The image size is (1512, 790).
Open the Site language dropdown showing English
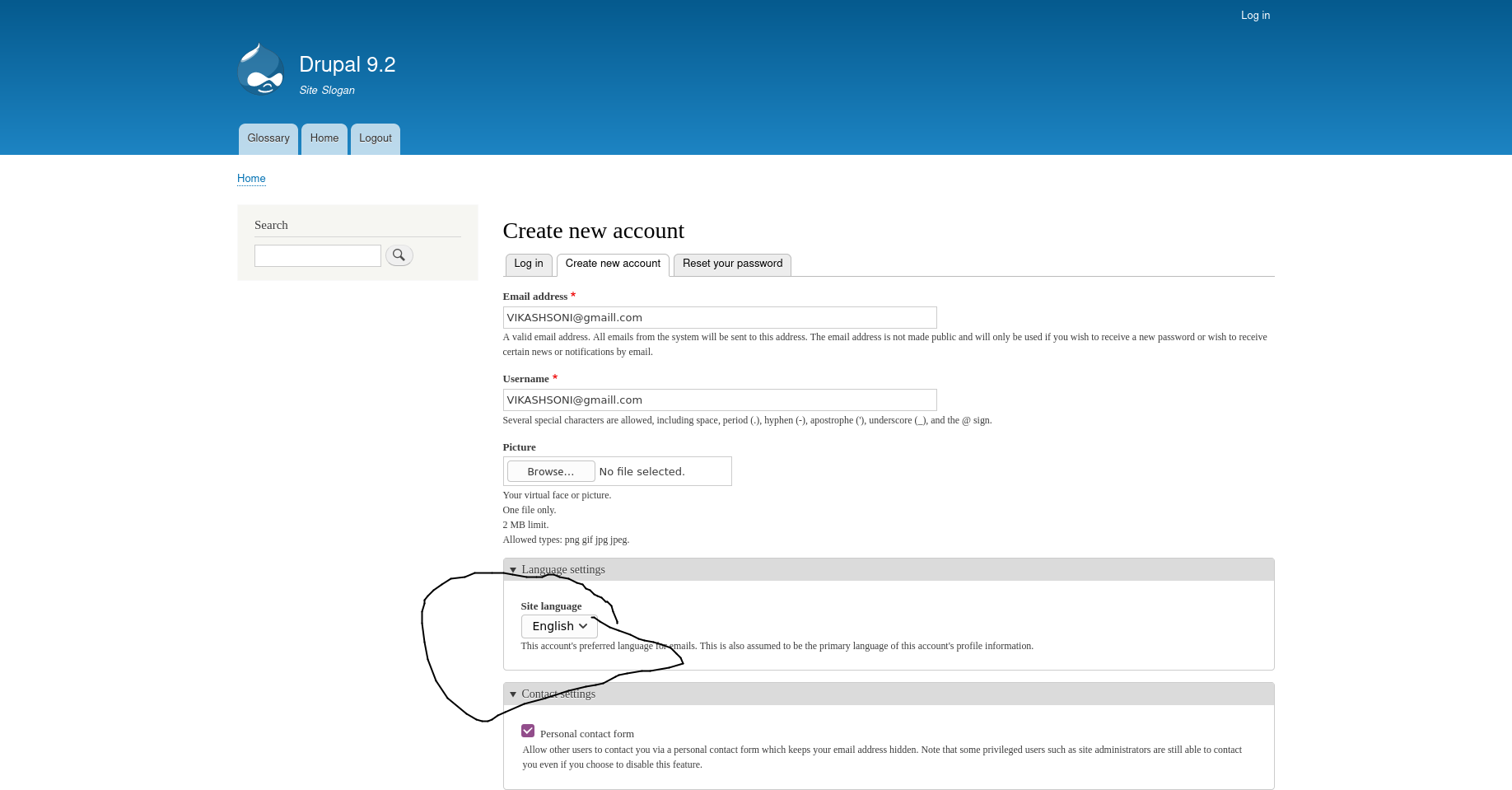559,626
